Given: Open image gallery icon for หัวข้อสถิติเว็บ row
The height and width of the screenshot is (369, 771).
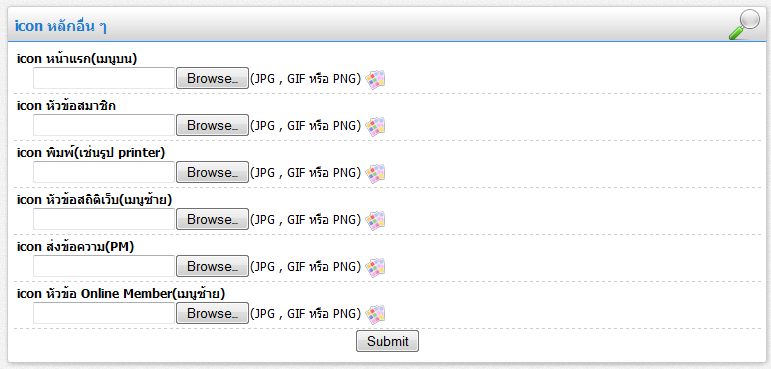Looking at the screenshot, I should [x=376, y=220].
